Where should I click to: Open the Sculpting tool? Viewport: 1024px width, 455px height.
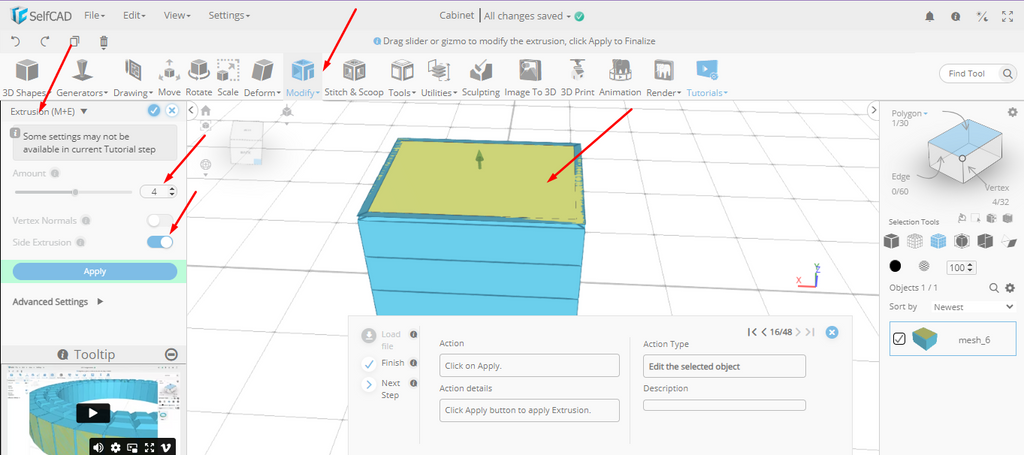480,77
